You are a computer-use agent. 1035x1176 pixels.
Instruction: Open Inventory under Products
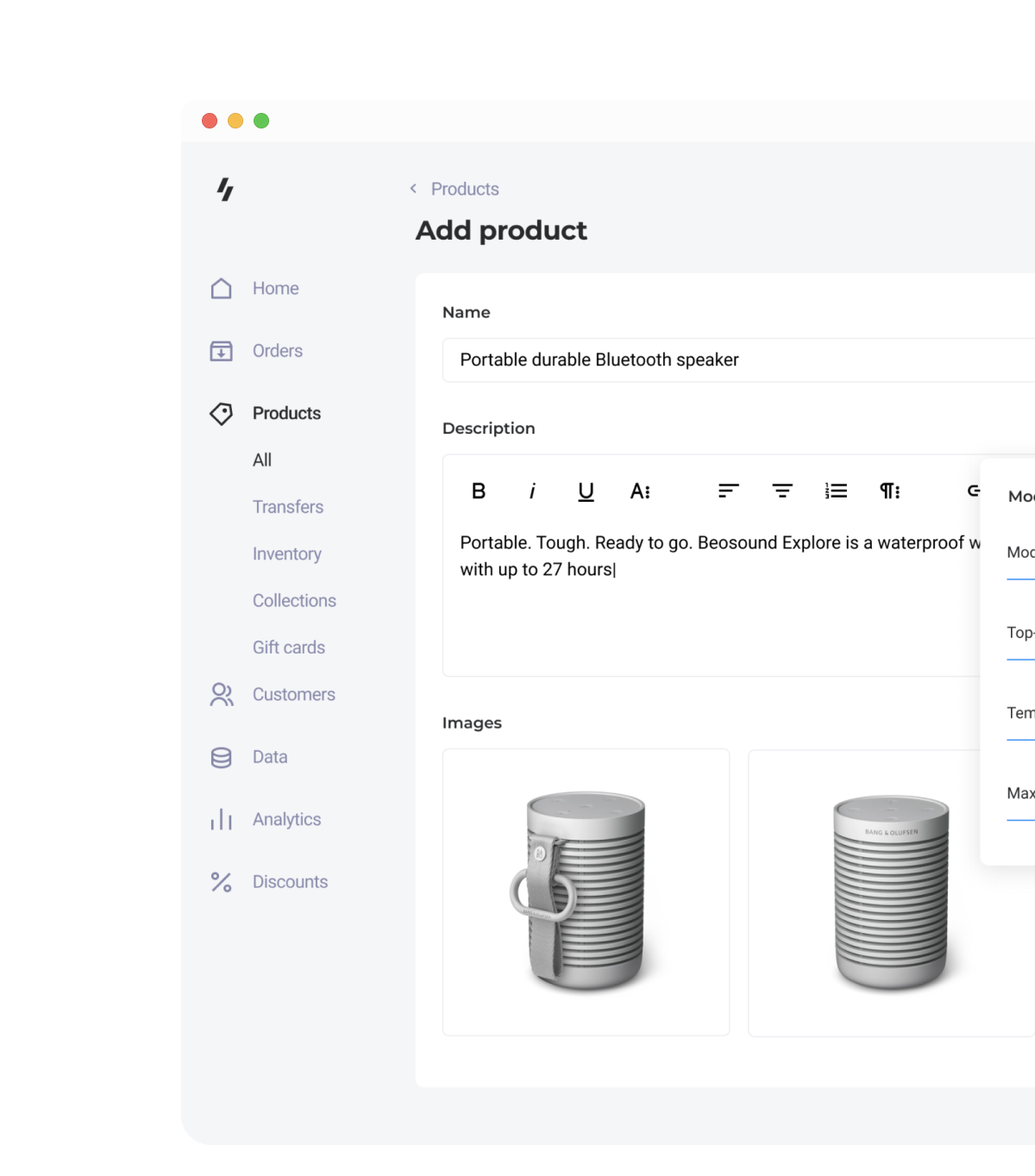point(287,554)
